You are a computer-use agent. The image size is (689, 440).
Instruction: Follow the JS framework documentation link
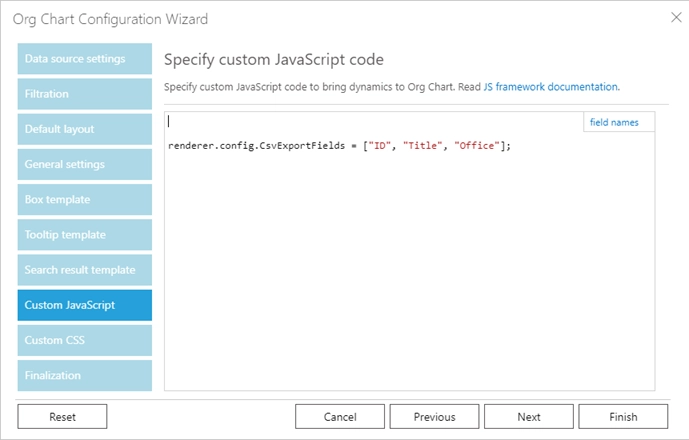tap(551, 87)
